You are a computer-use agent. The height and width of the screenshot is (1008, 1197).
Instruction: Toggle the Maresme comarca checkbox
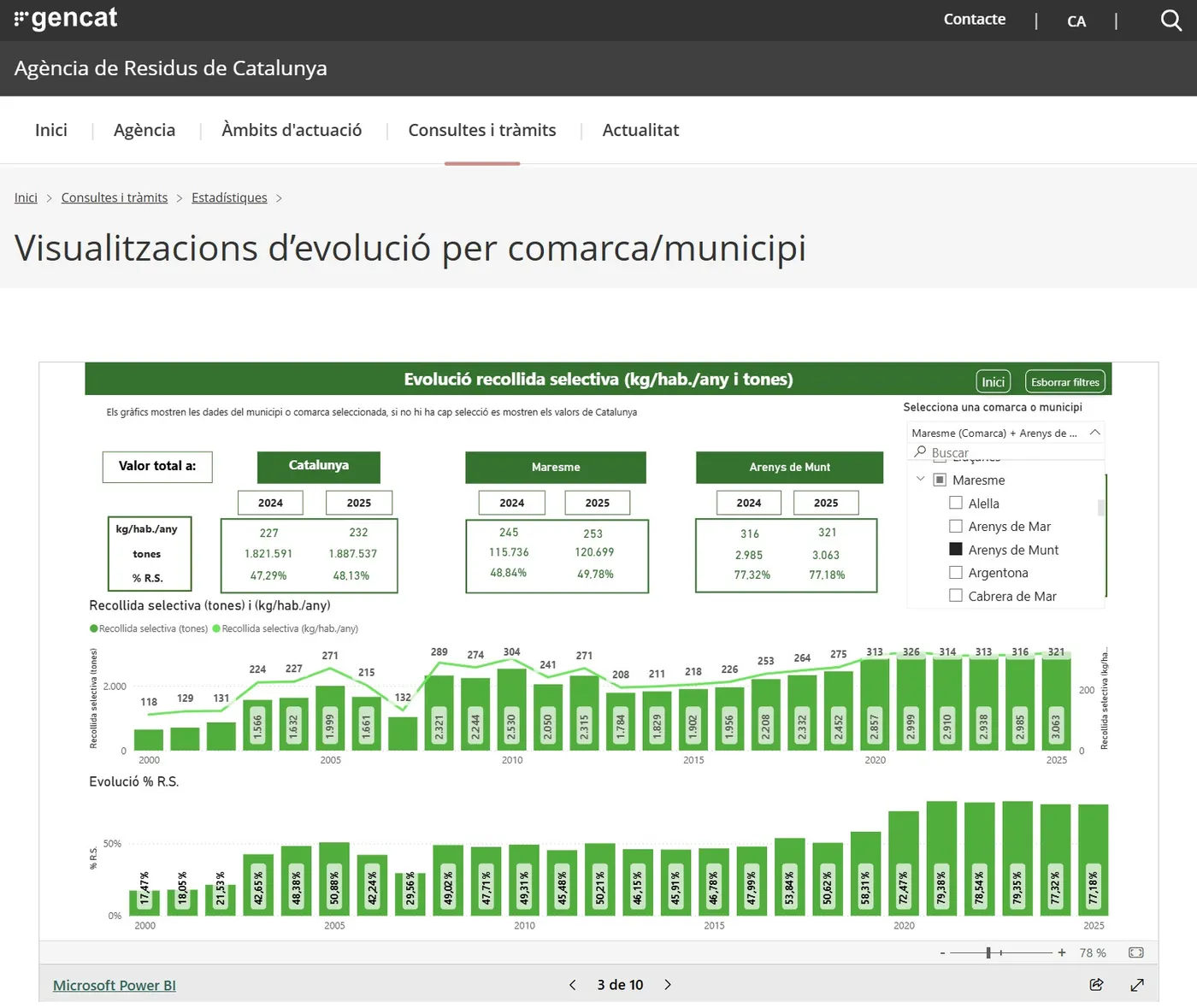point(940,480)
